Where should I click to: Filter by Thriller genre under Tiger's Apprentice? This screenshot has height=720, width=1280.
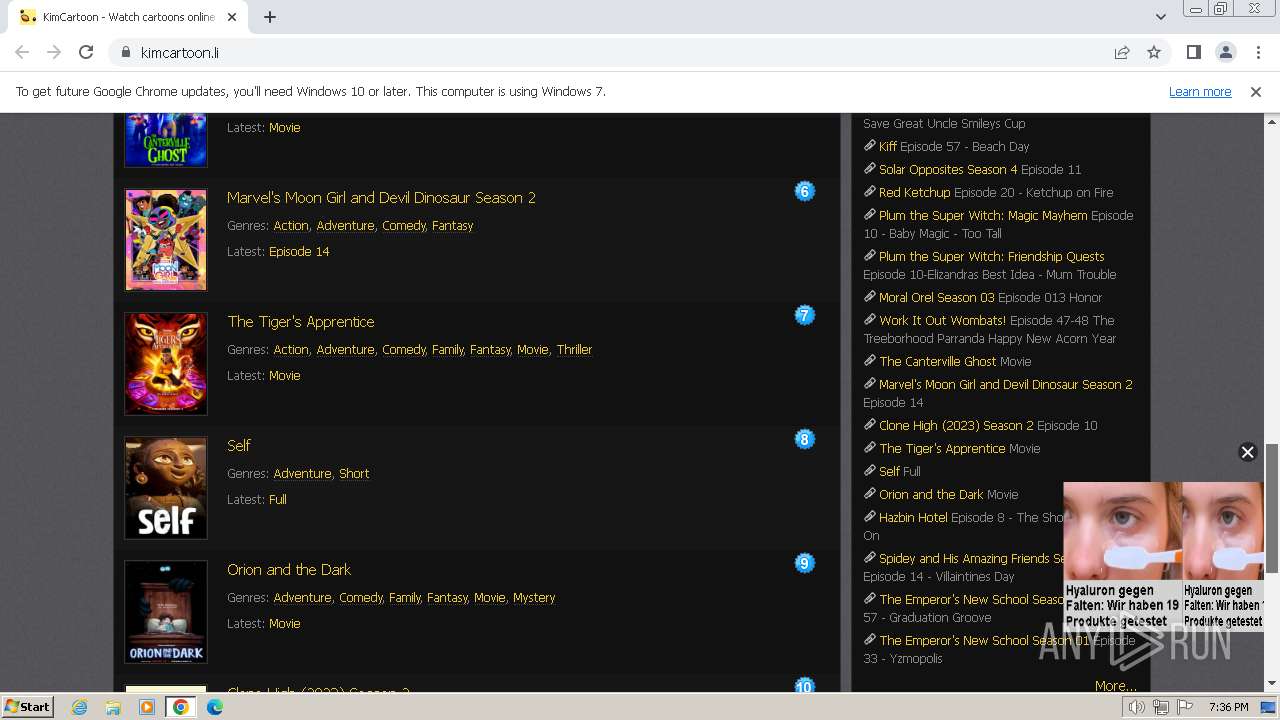pos(574,349)
